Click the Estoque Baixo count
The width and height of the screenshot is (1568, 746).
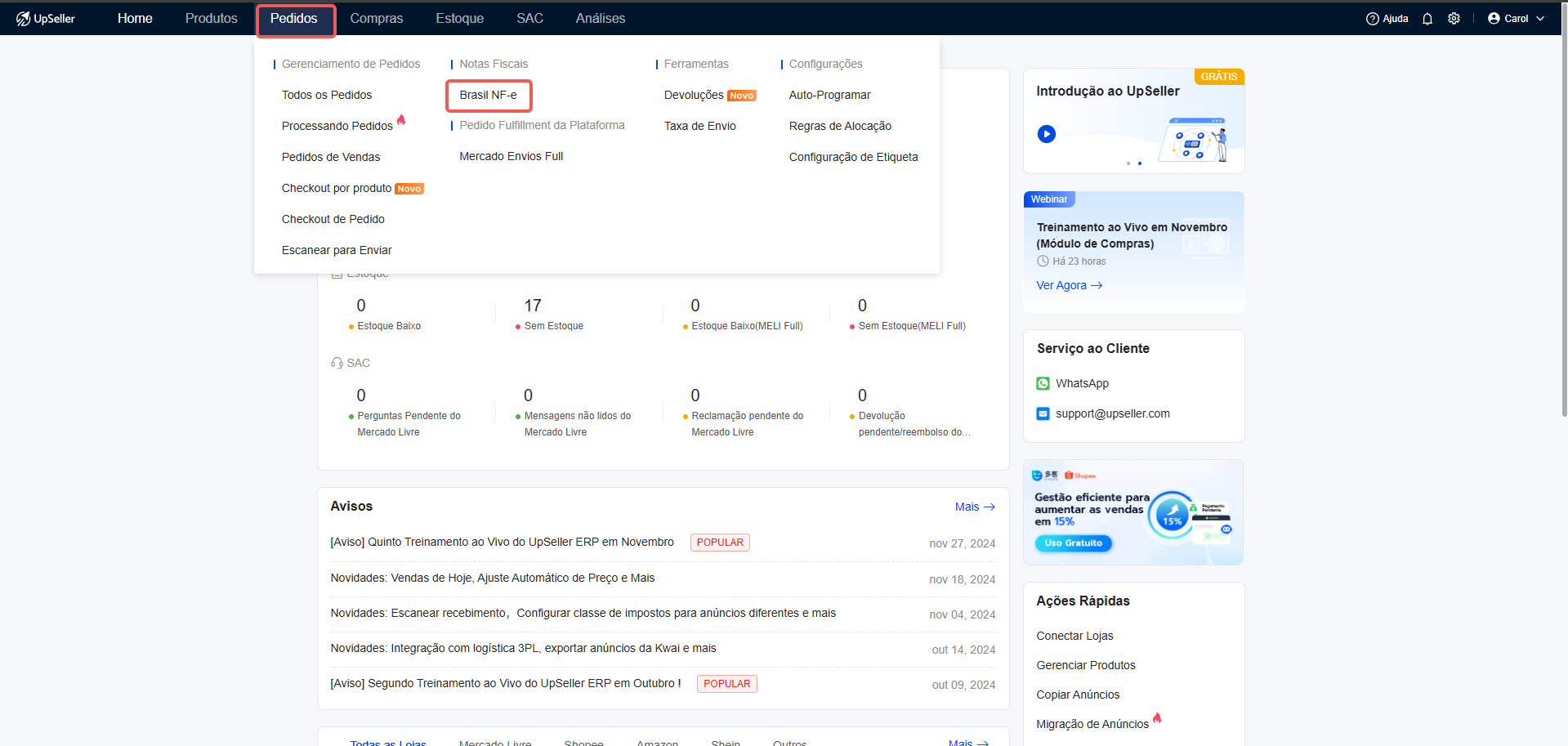point(361,306)
